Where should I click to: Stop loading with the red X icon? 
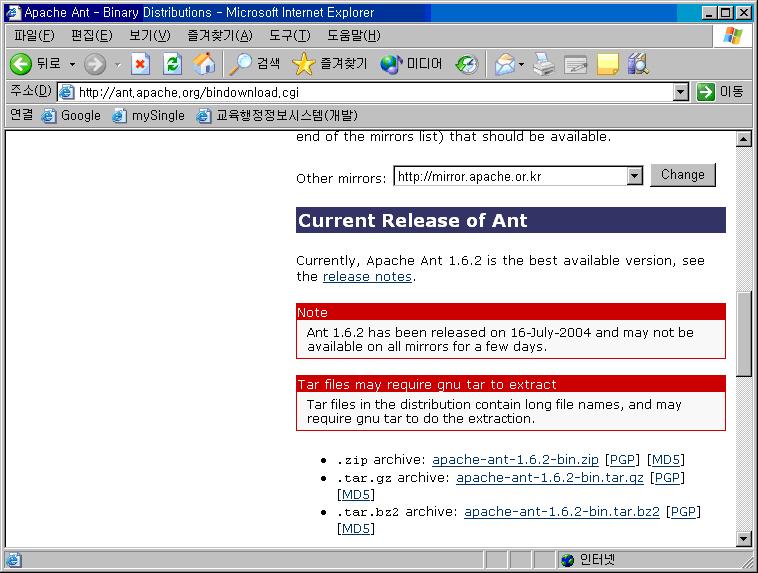(x=140, y=64)
